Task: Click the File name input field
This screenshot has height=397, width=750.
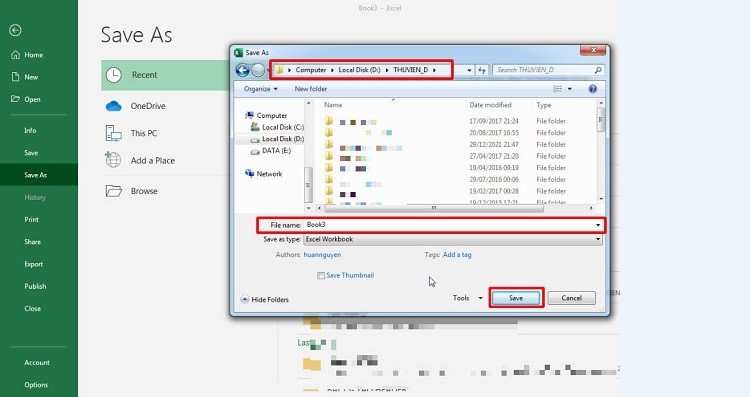Action: (449, 225)
